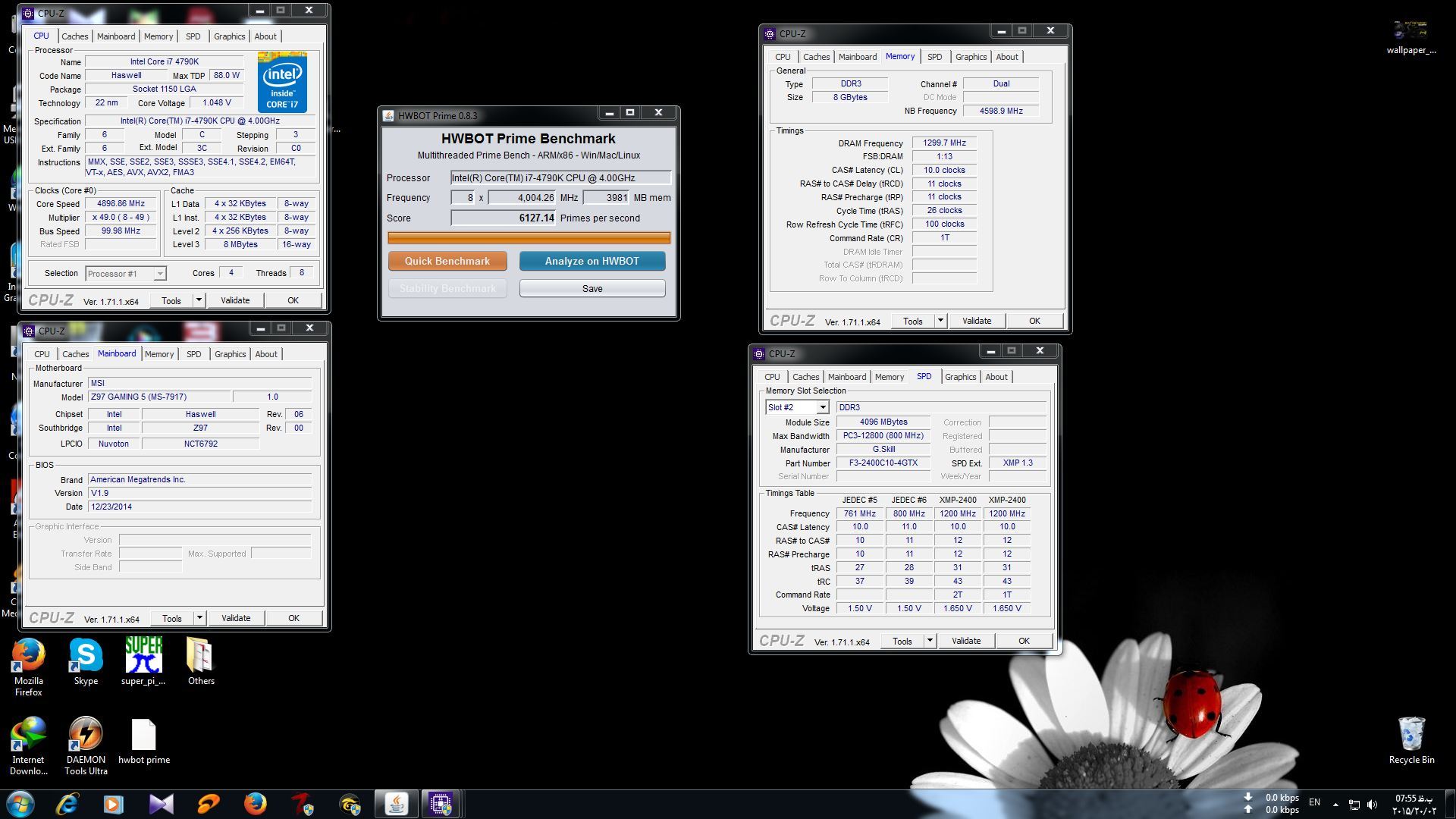
Task: Switch to Caches tab in CPU window
Action: pyautogui.click(x=75, y=36)
